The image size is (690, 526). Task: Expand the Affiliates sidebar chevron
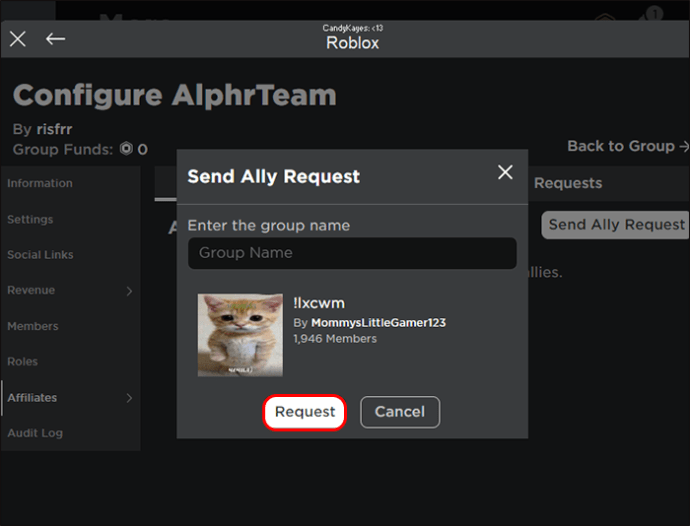[129, 398]
